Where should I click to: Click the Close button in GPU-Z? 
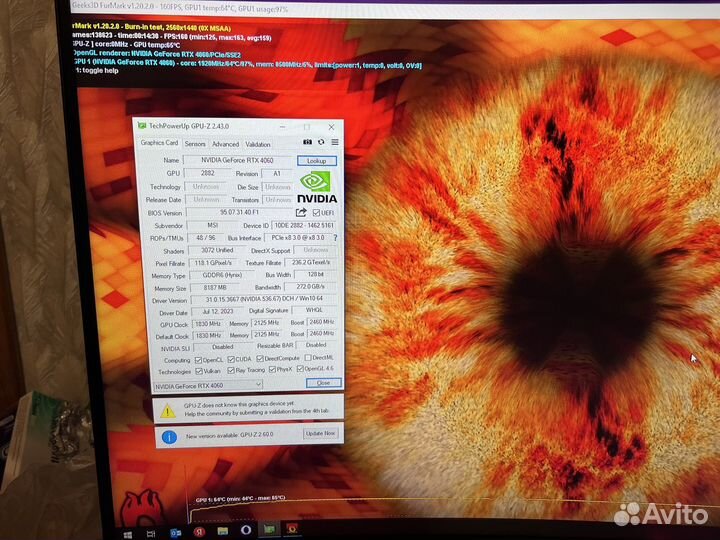click(323, 382)
